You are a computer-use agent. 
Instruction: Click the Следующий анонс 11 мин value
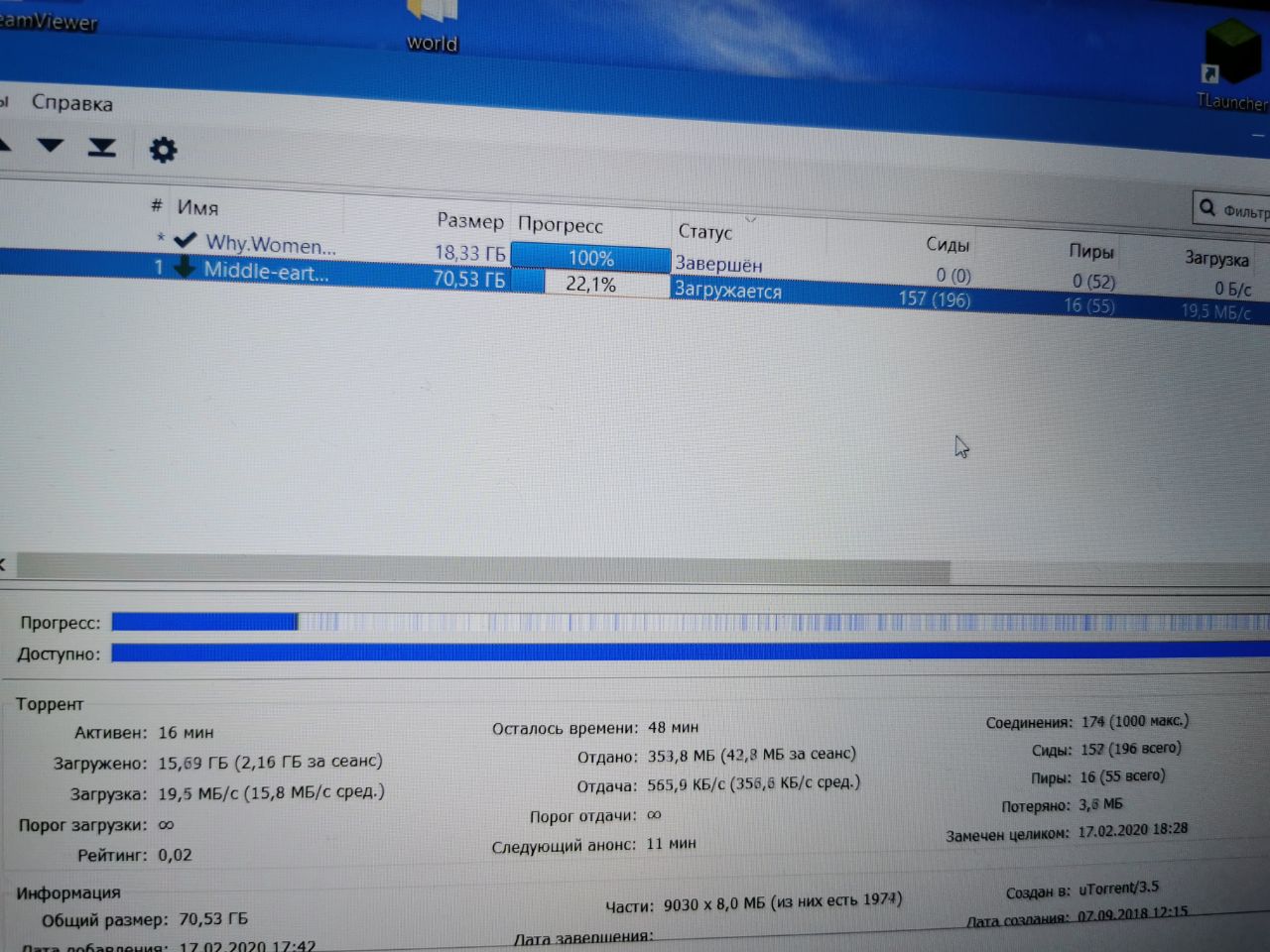(x=671, y=843)
